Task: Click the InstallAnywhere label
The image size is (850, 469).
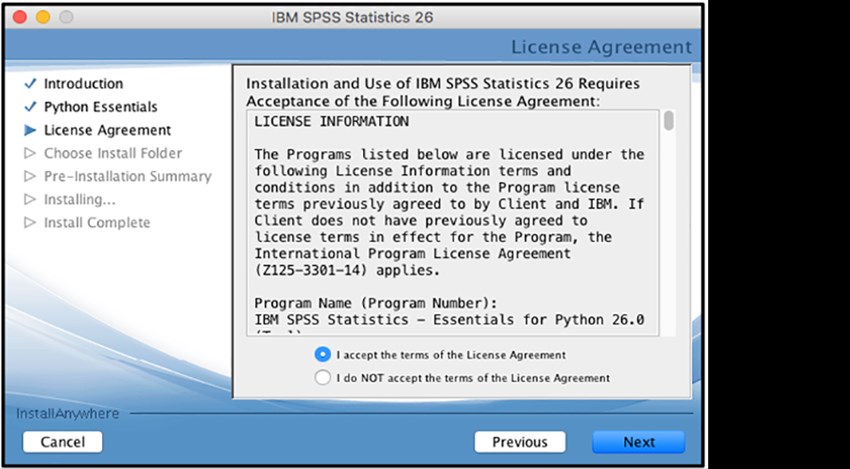Action: point(67,414)
